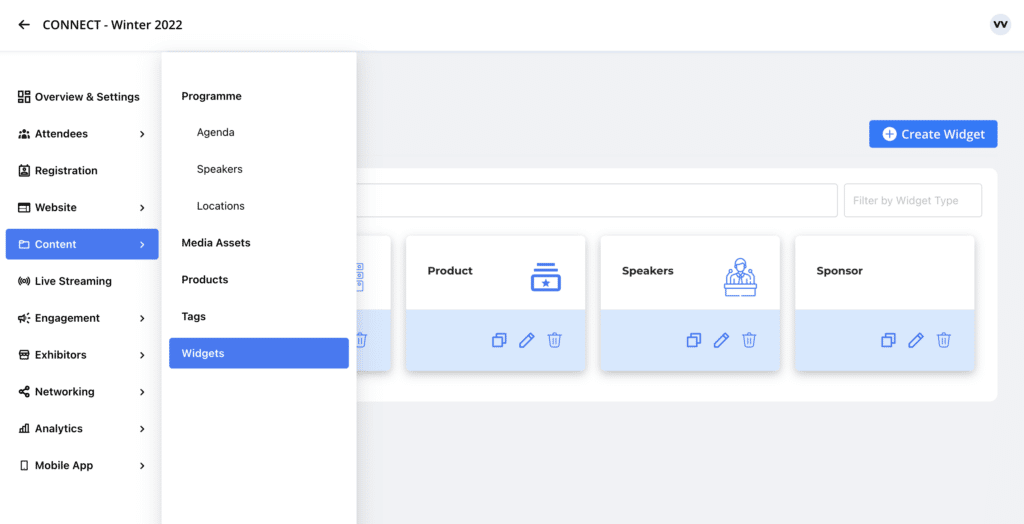This screenshot has width=1024, height=524.
Task: Delete the Product widget
Action: [554, 340]
